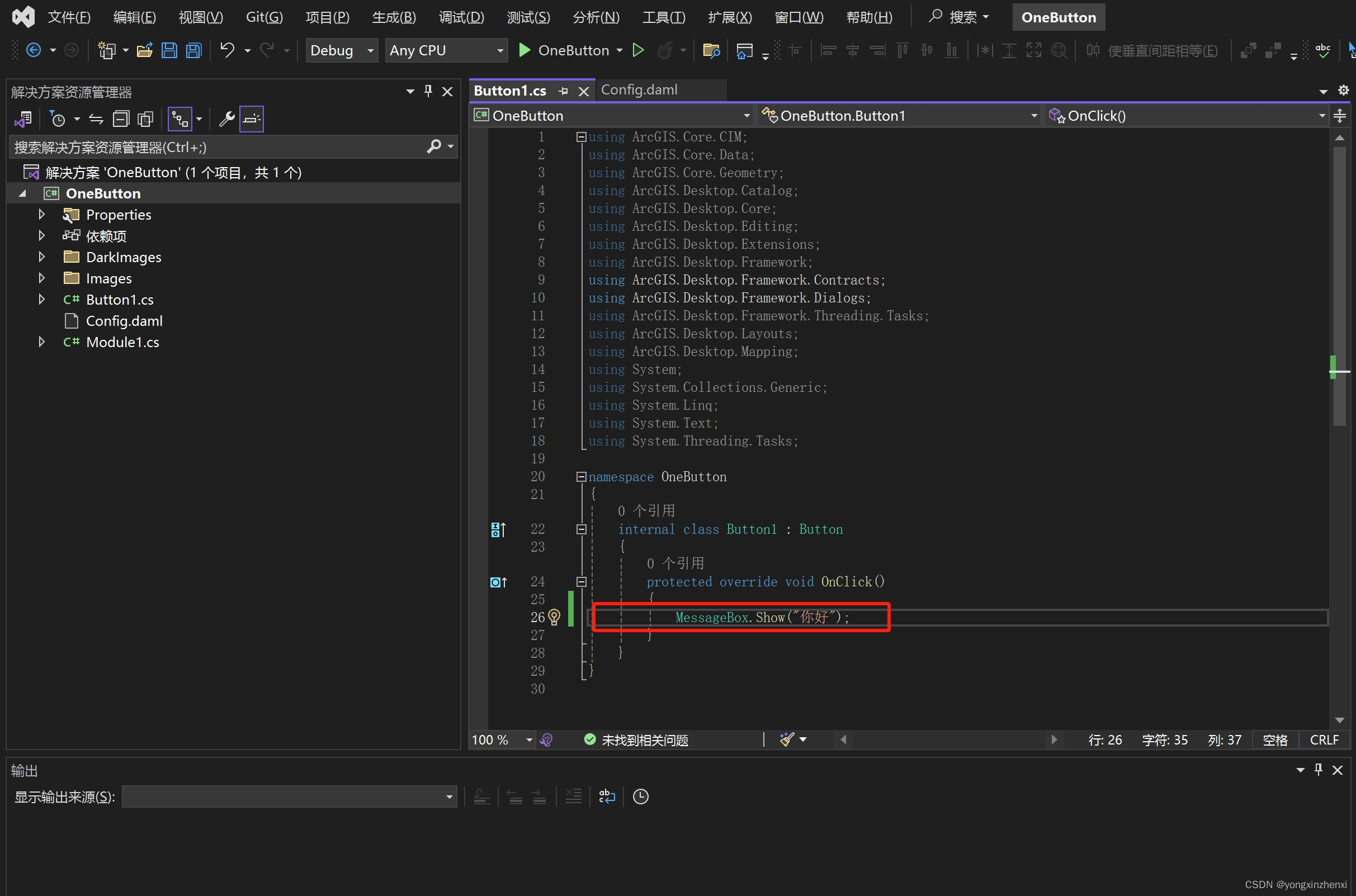This screenshot has height=896, width=1356.
Task: Click the vertical scrollbar down arrow
Action: 1339,720
